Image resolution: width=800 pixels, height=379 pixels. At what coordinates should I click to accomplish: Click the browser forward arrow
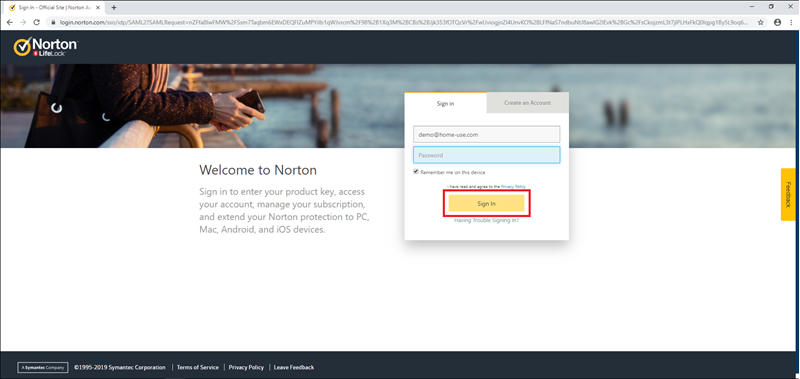click(23, 22)
